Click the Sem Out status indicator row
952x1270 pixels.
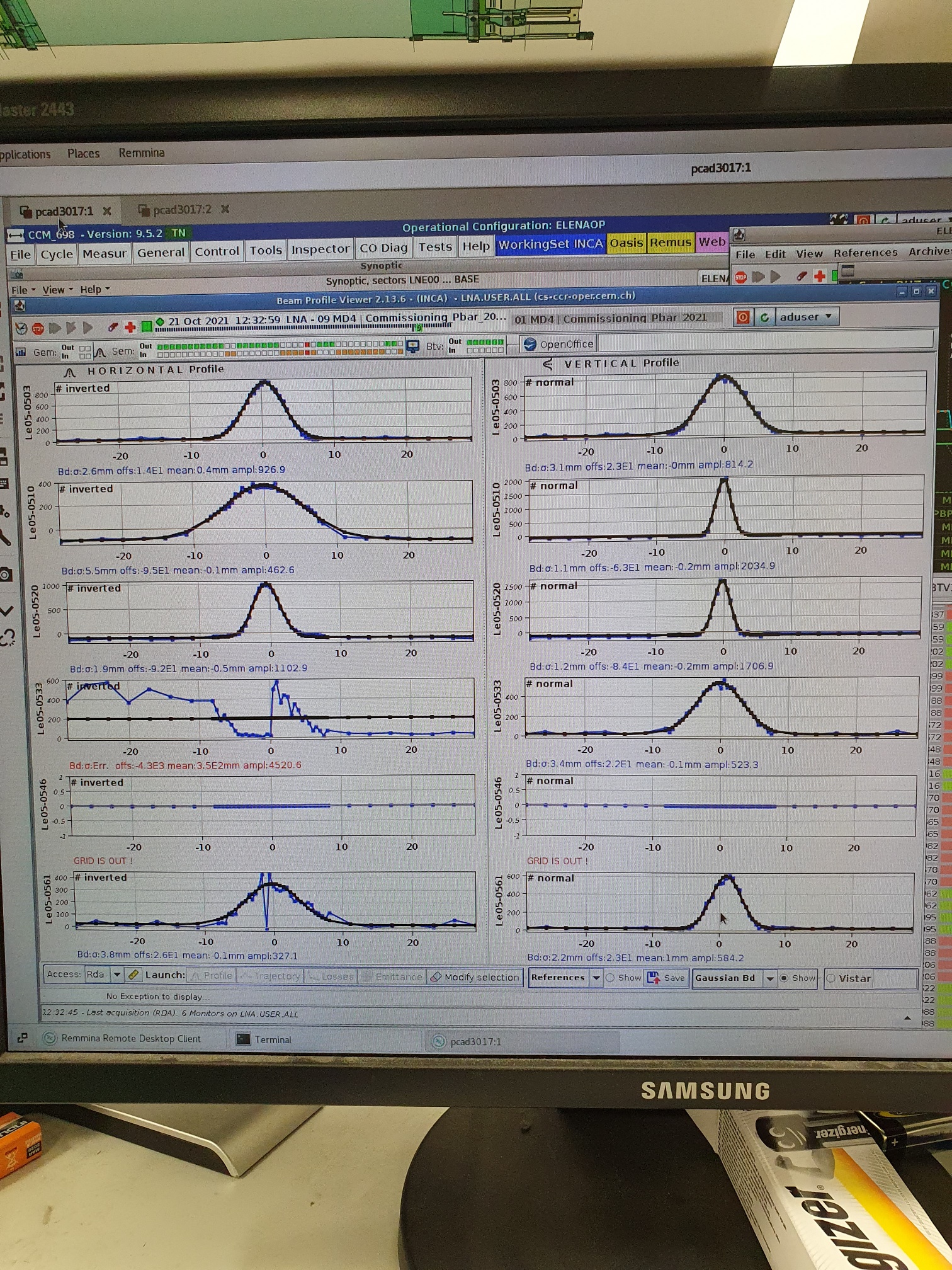pyautogui.click(x=280, y=345)
